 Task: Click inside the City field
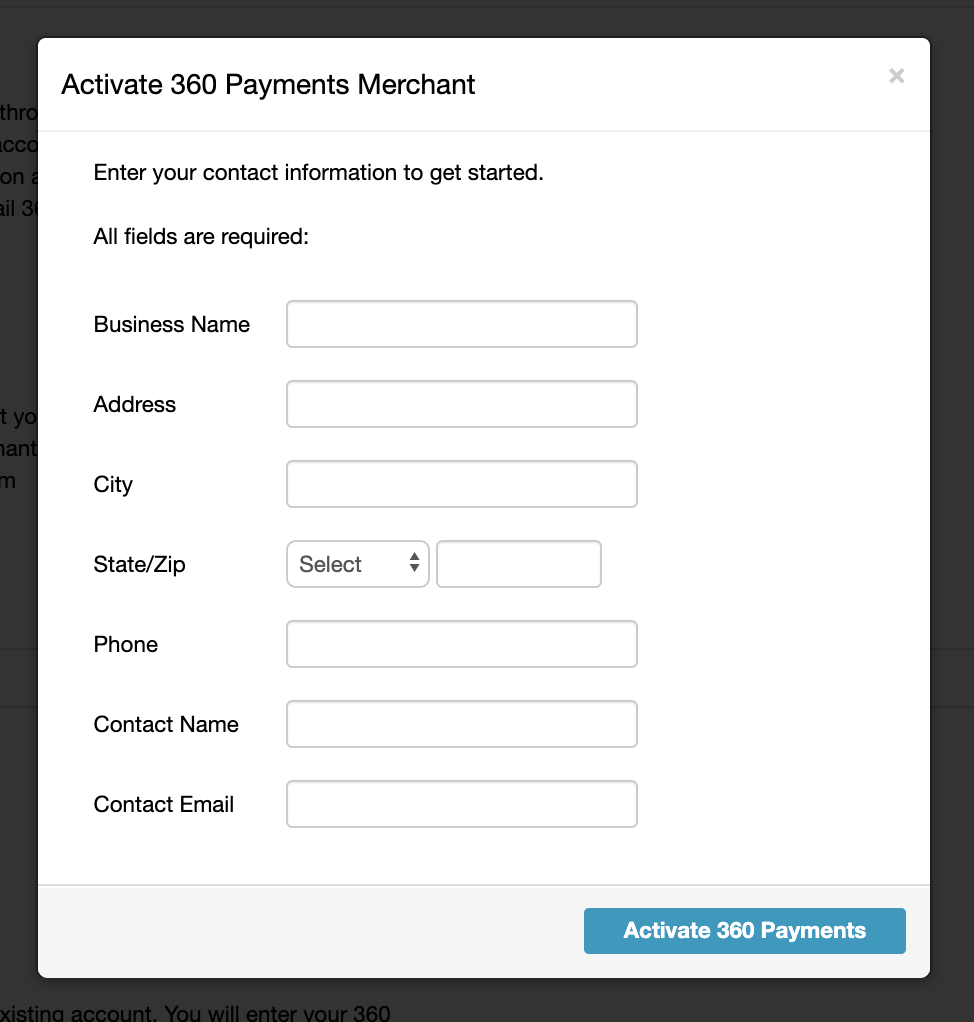tap(461, 484)
